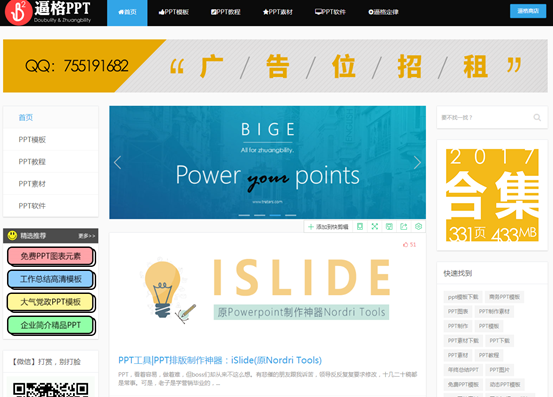The image size is (553, 397).
Task: Click the magnifier search icon
Action: point(537,117)
